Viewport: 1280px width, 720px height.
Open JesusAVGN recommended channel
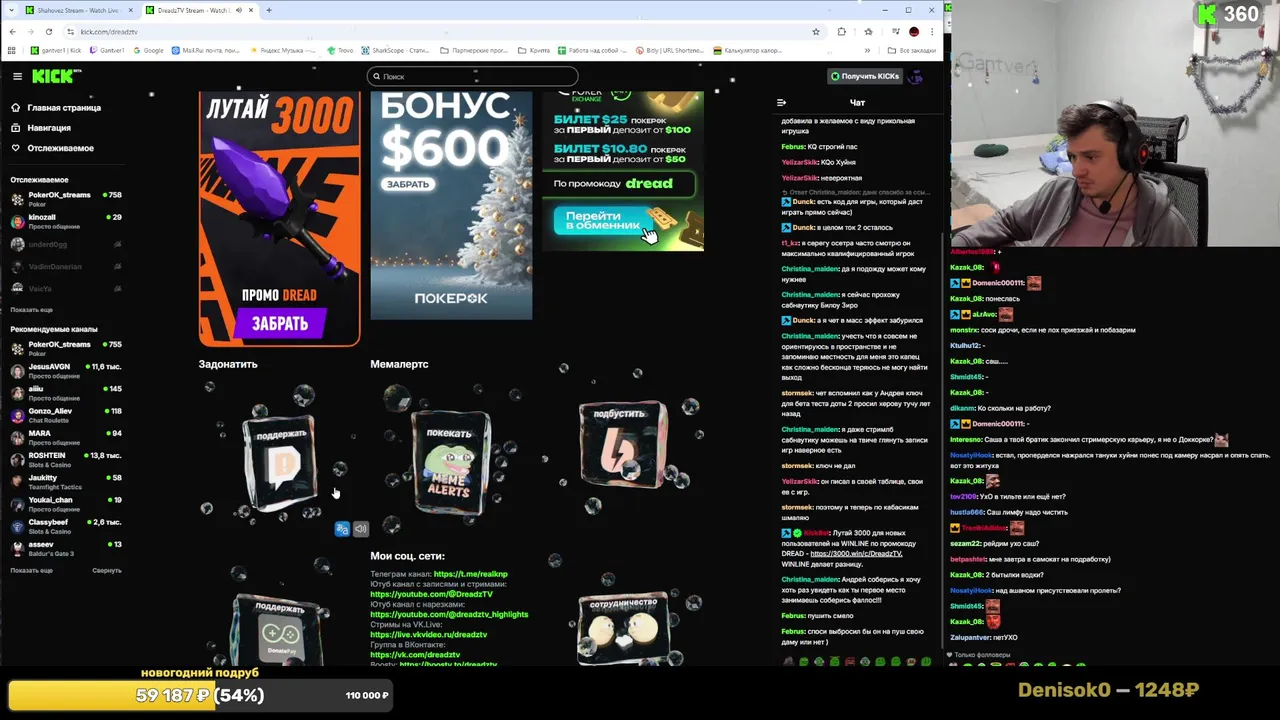click(66, 371)
